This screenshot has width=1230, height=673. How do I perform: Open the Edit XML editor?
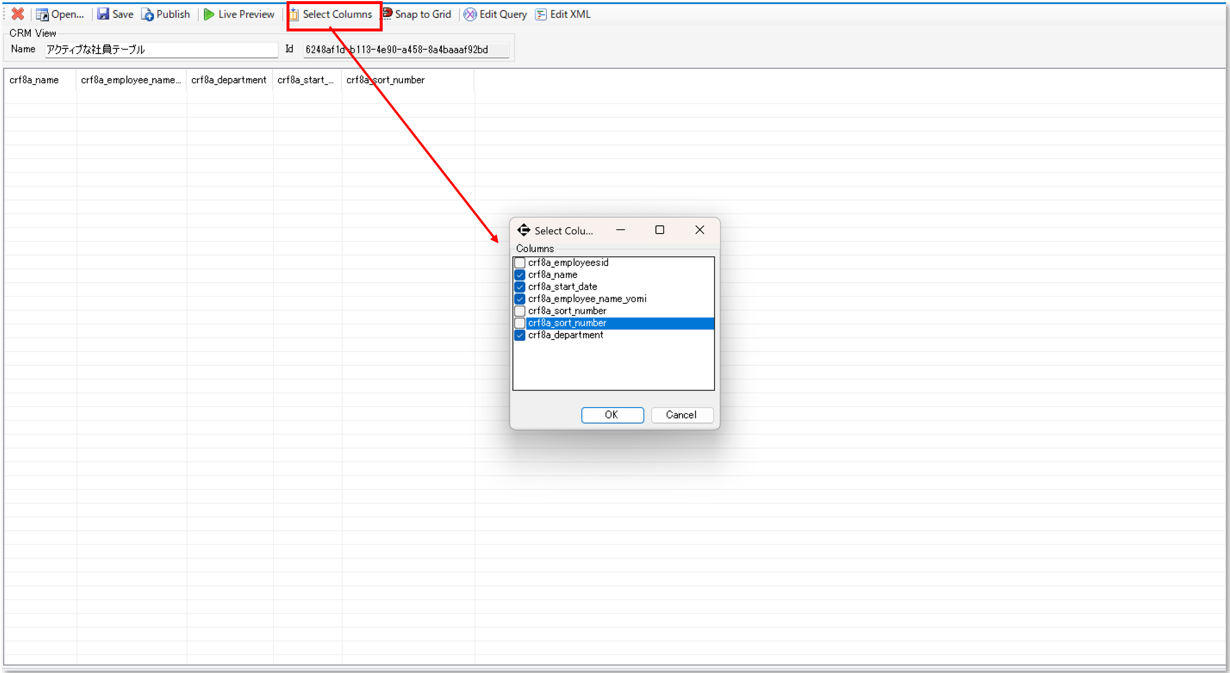[562, 15]
